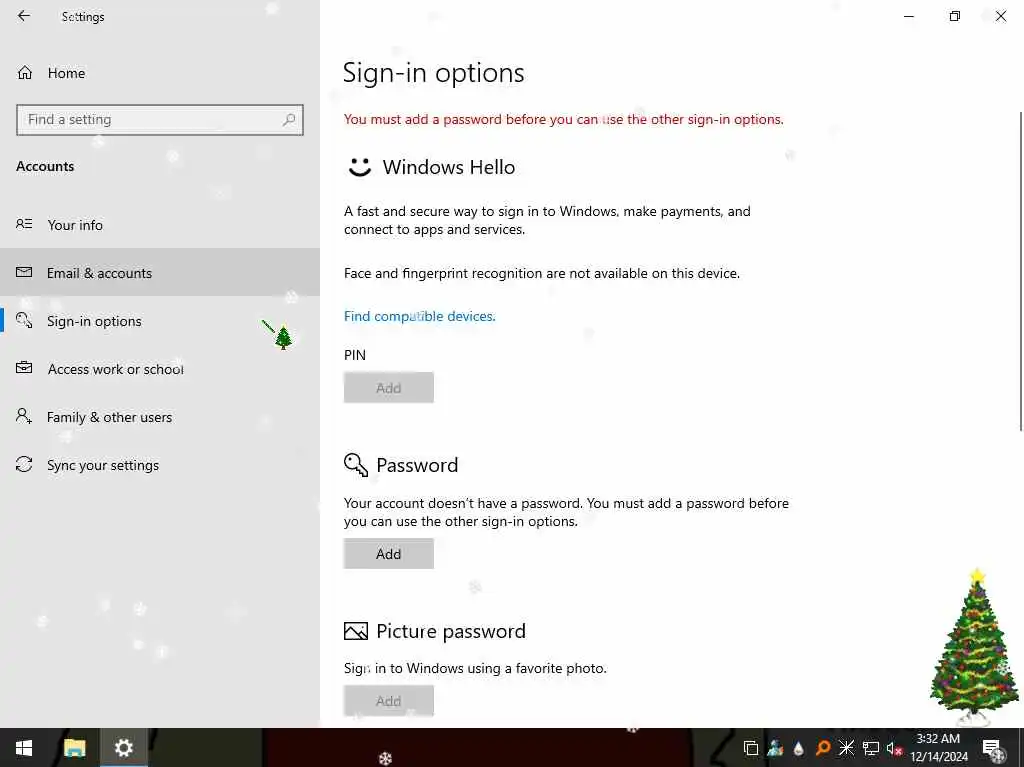Select Sign-in options in the sidebar
Screen dimensions: 1024x767
pyautogui.click(x=160, y=321)
